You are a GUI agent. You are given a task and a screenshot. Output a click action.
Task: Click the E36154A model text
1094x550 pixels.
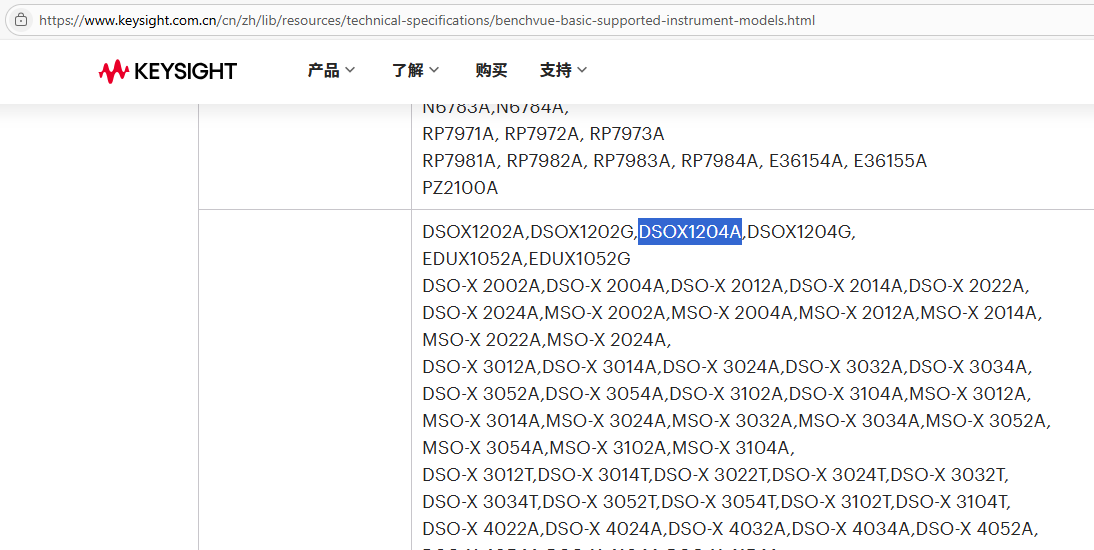coord(806,161)
